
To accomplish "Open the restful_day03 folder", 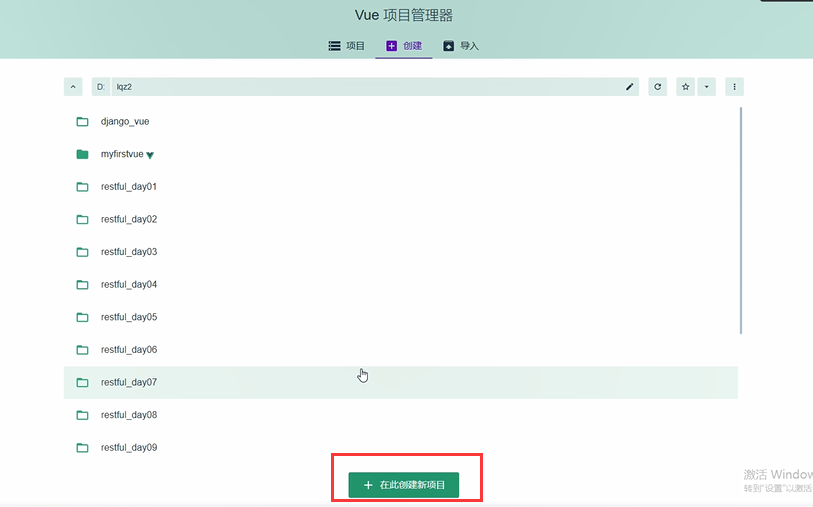I will click(x=401, y=252).
